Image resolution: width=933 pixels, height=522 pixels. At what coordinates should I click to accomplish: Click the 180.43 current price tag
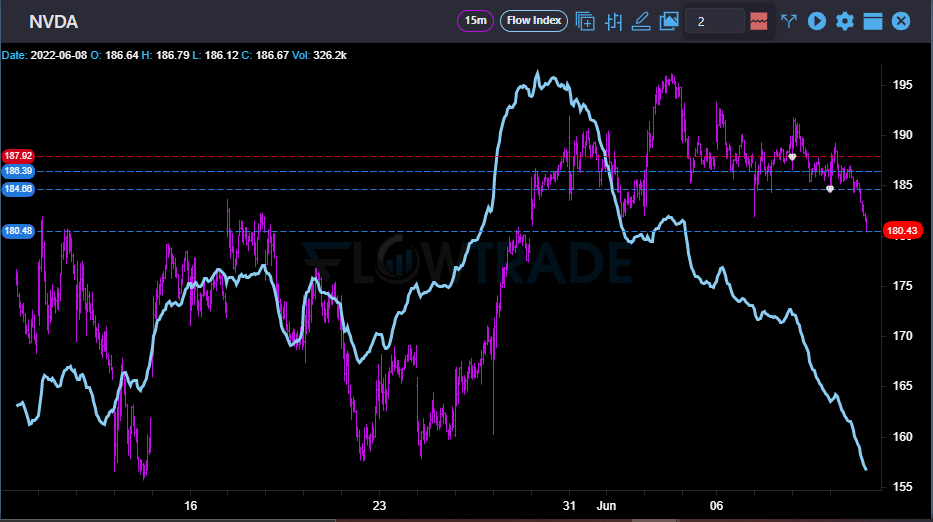click(x=902, y=230)
